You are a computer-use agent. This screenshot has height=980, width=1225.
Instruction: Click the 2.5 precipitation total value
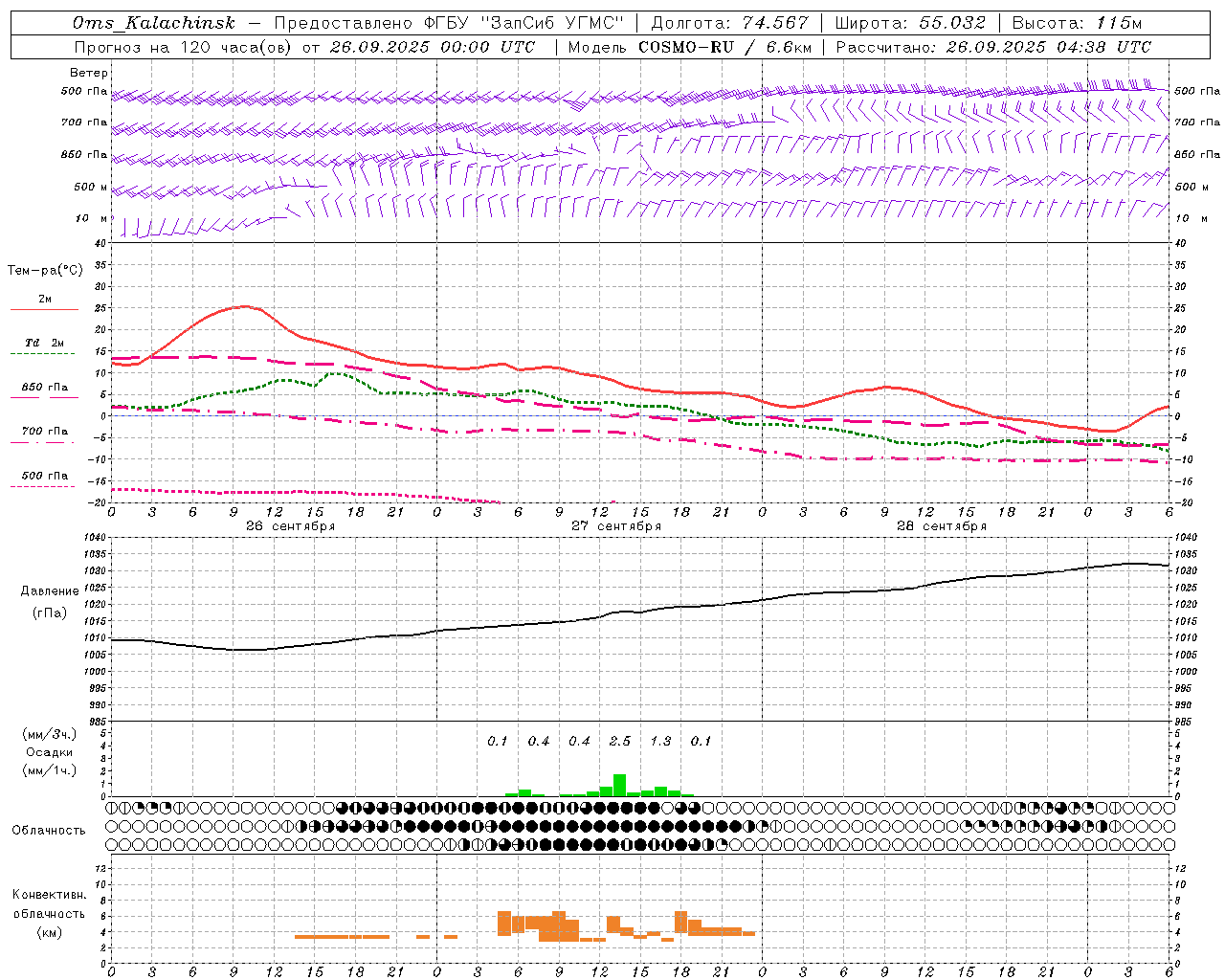[x=620, y=742]
